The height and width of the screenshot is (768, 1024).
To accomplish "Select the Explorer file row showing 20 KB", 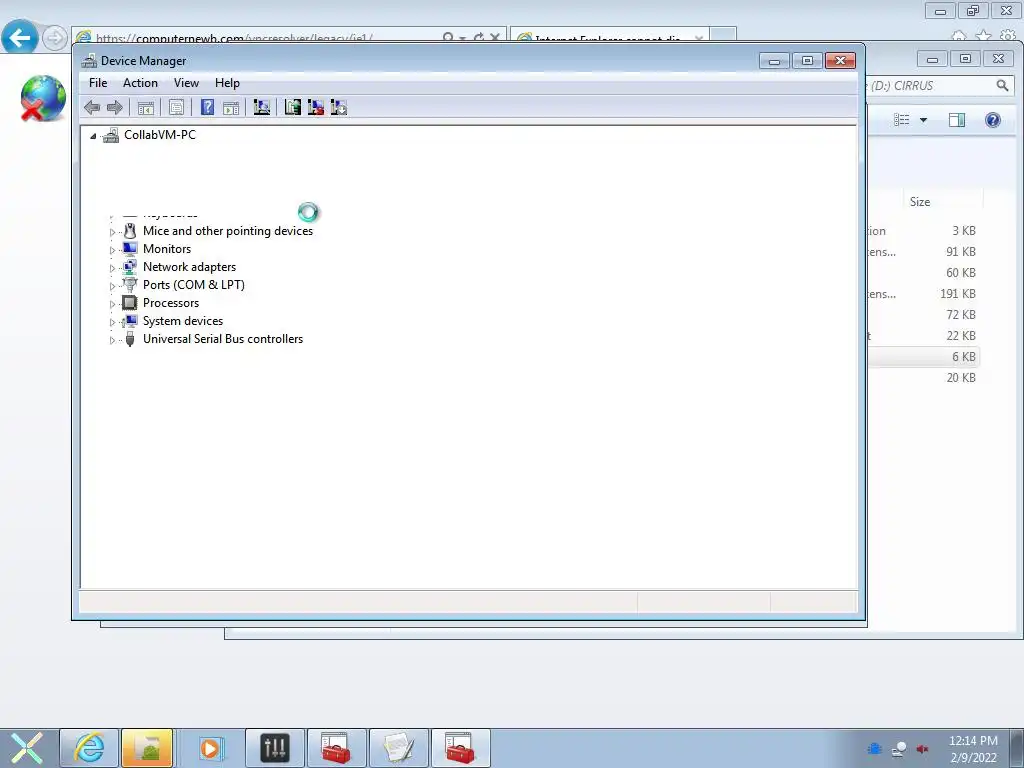I will tap(923, 377).
